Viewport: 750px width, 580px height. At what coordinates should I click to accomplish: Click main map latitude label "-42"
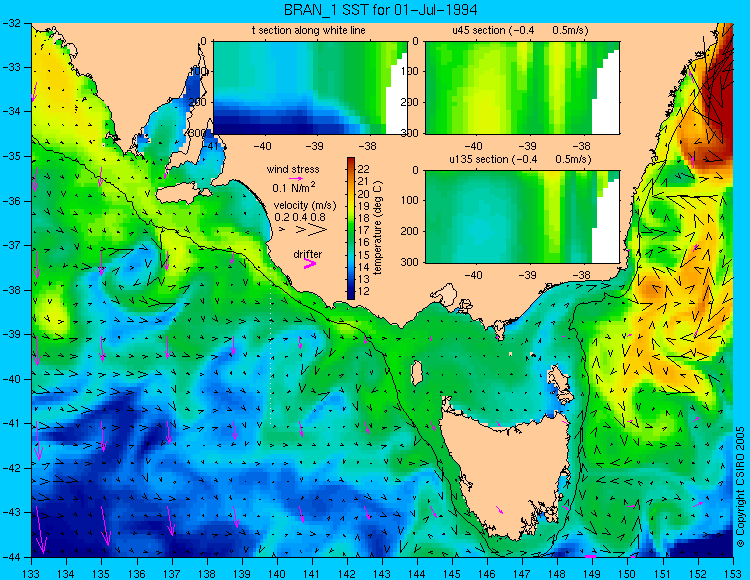click(11, 468)
